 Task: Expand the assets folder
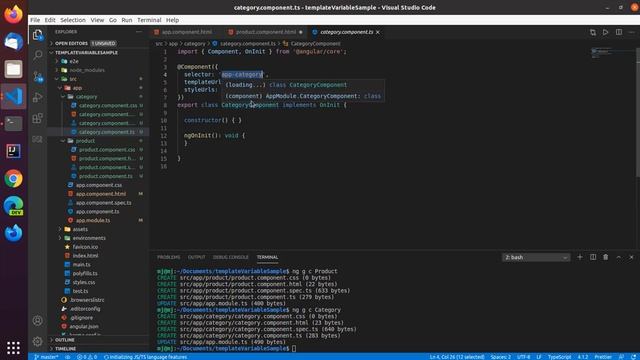pos(80,229)
